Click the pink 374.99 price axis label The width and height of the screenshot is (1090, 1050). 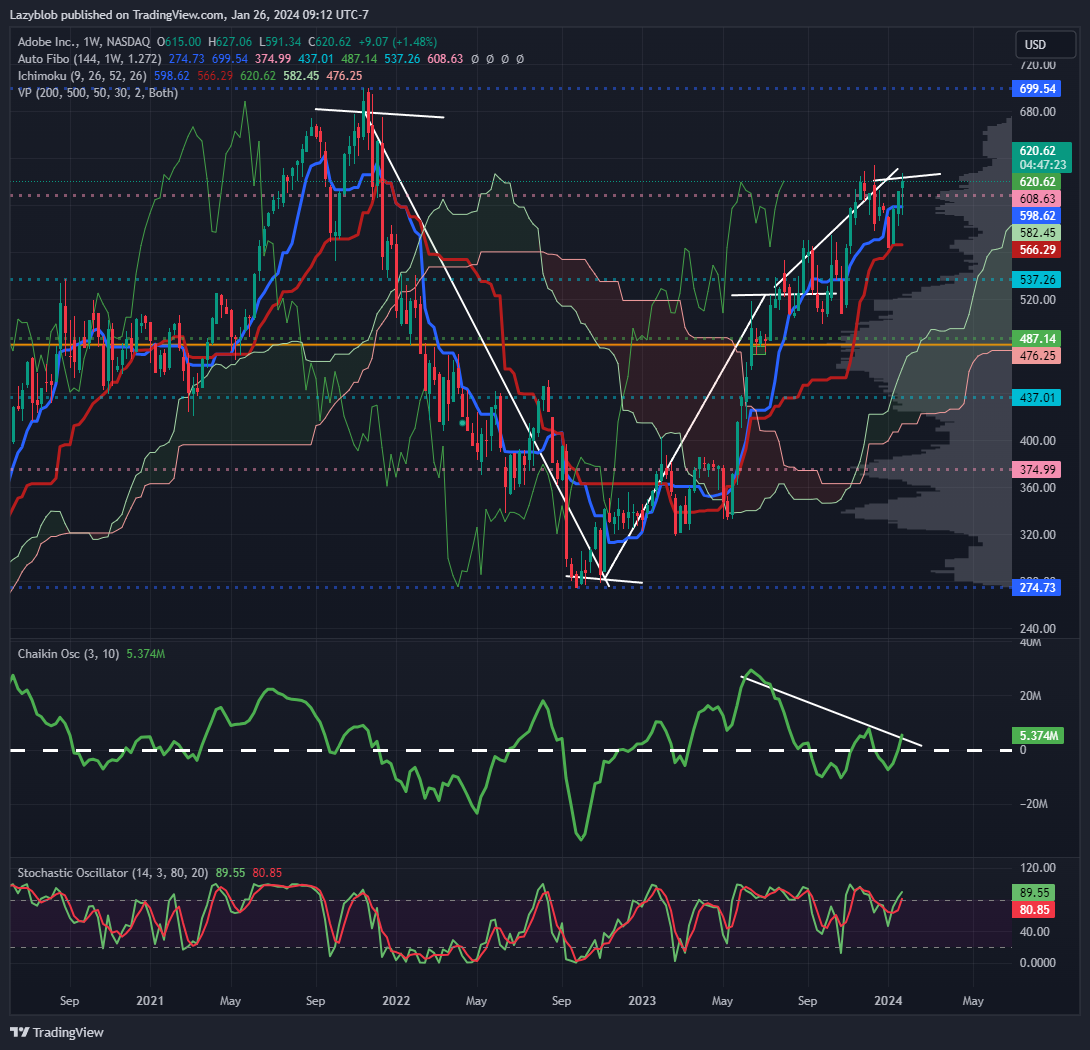[x=1036, y=469]
